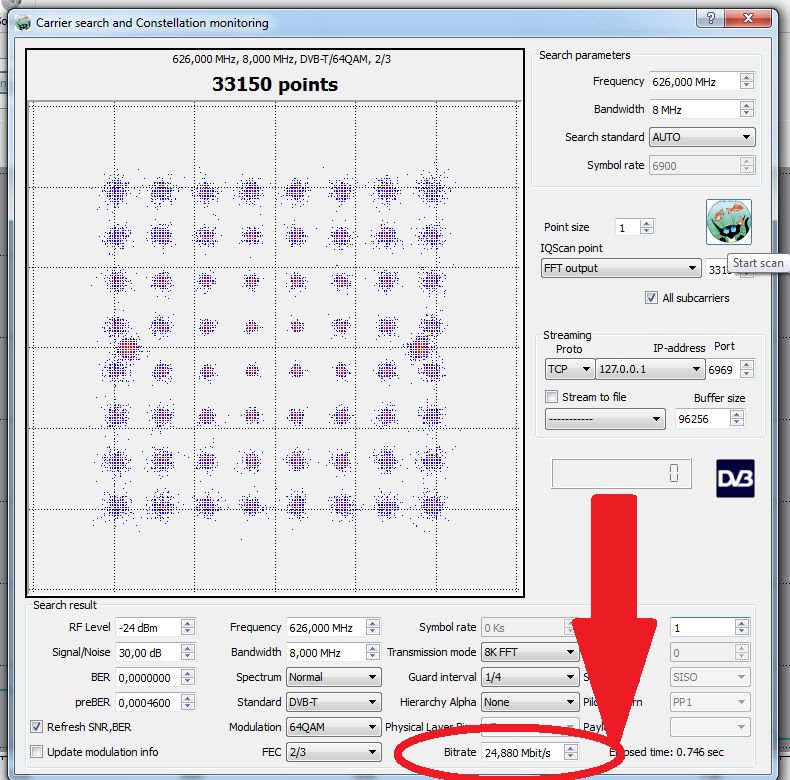Open the IP-address 127.0.0.1 dropdown

649,369
